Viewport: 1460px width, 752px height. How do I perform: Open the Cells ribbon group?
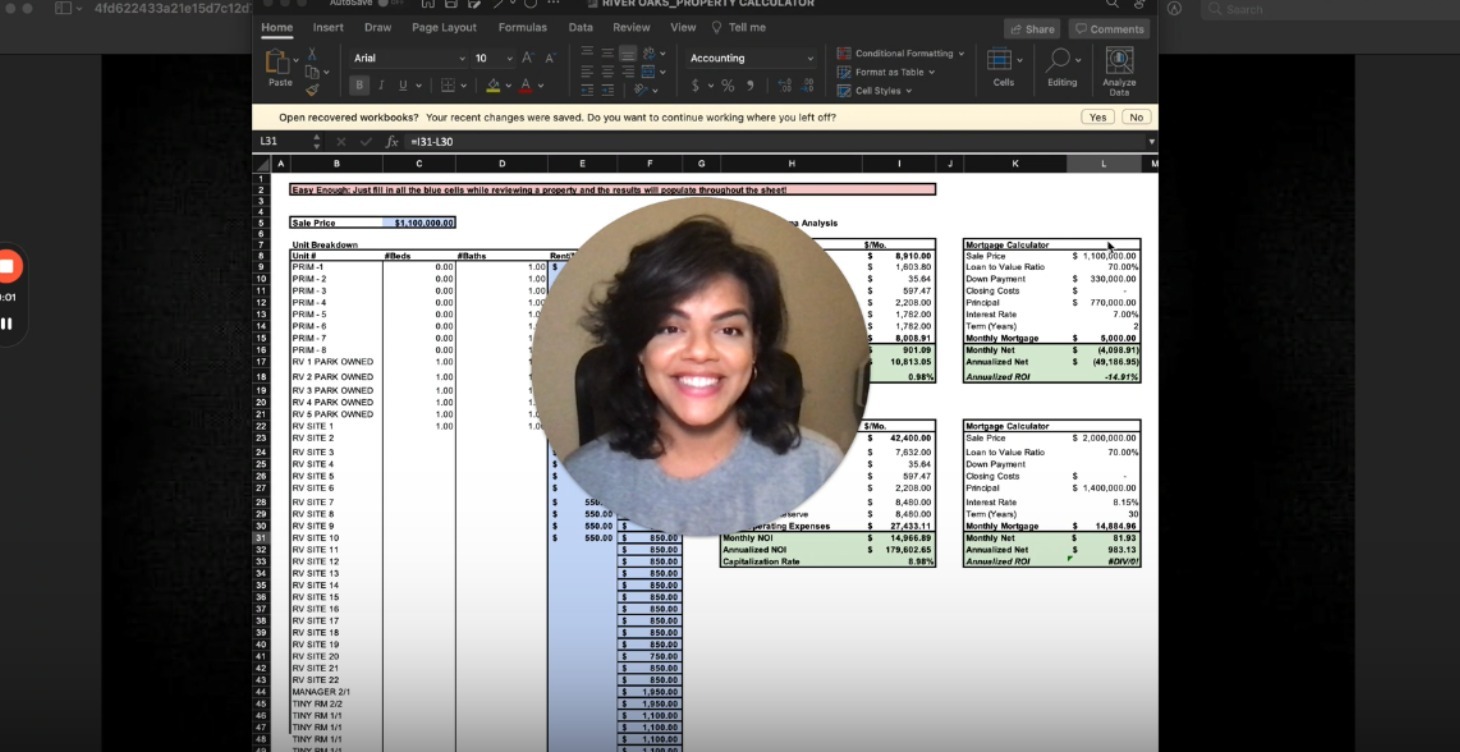[x=1003, y=68]
